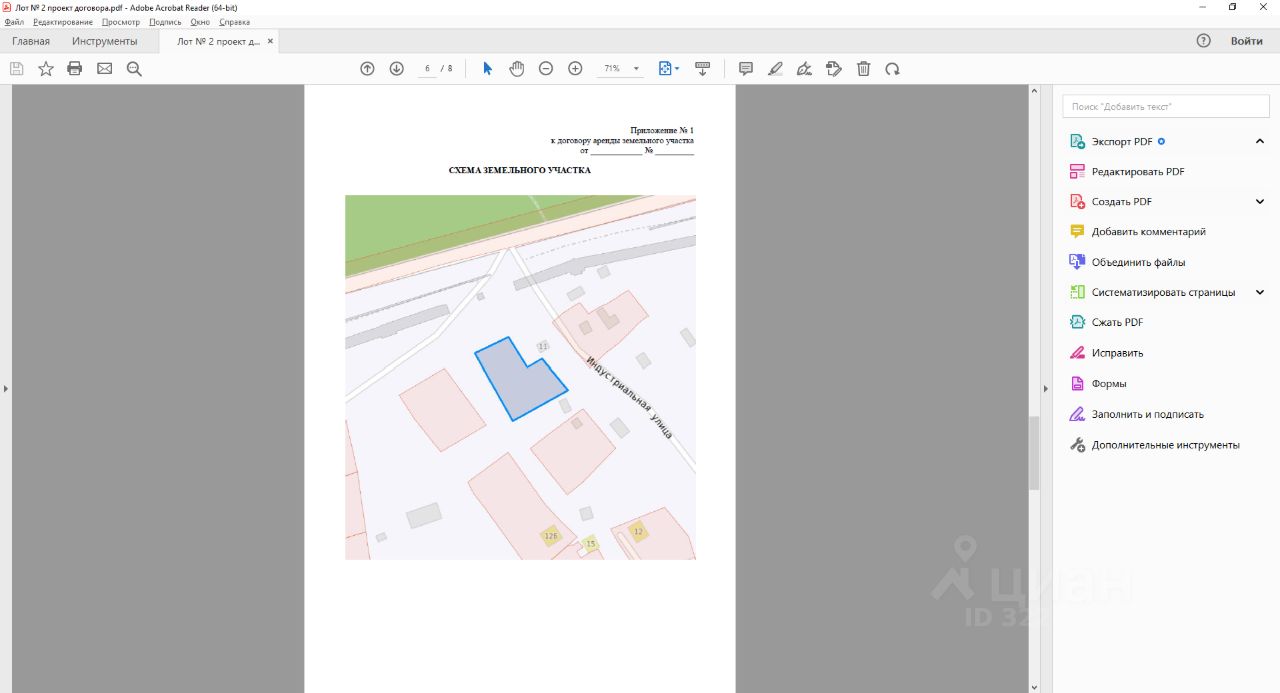Screen dimensions: 1280x693
Task: Add a sticky note comment icon
Action: 745,69
